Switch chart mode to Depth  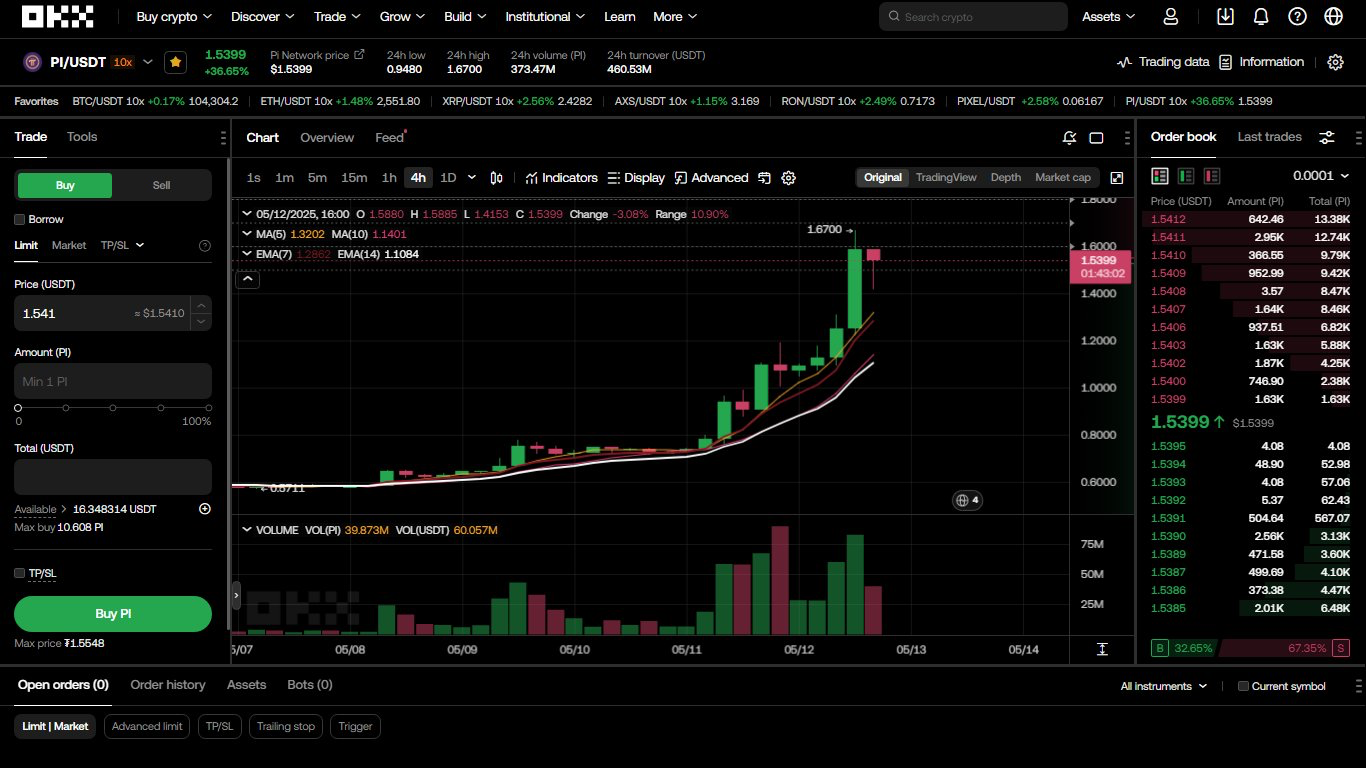click(x=1006, y=177)
